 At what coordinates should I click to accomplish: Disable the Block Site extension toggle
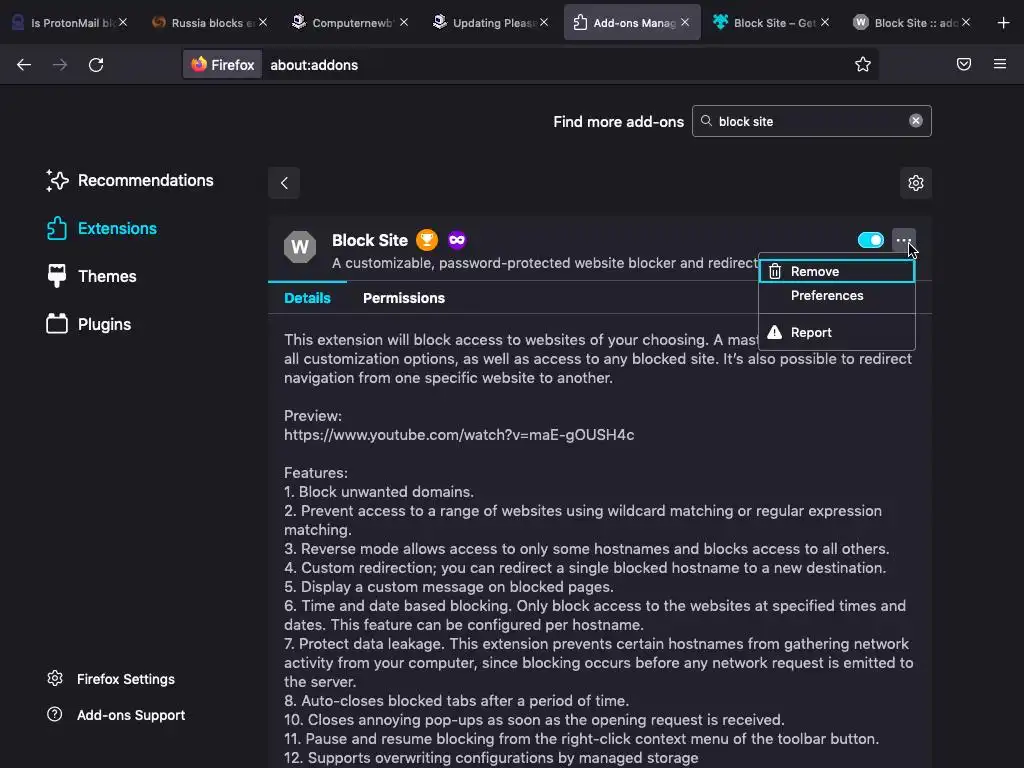tap(871, 240)
